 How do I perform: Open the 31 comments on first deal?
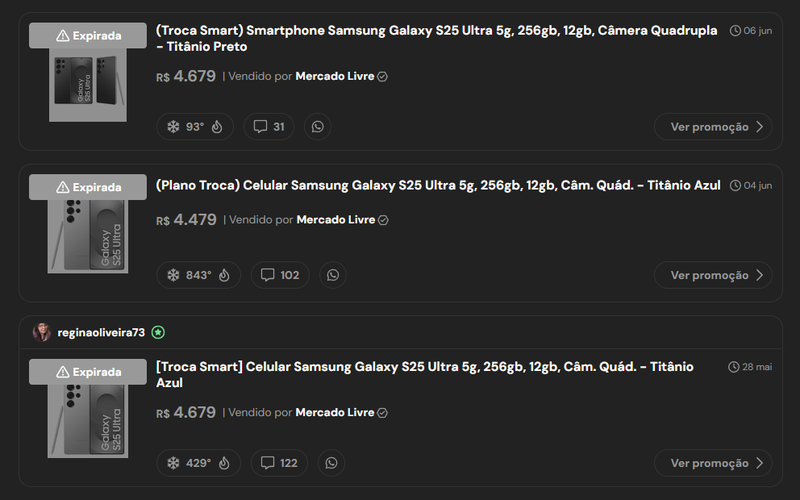(269, 127)
